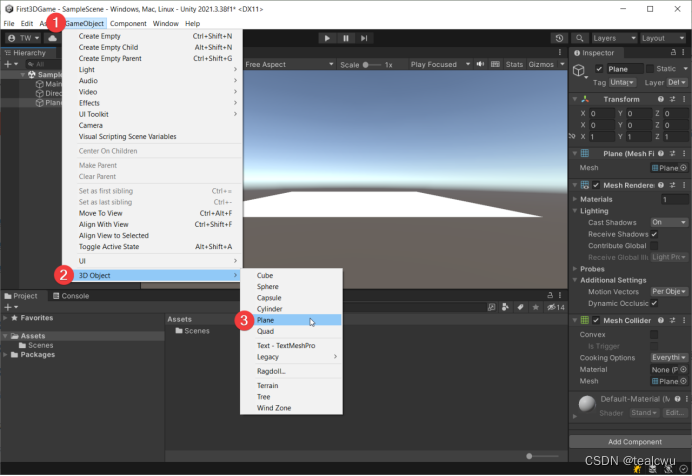Screen dimensions: 692x476
Task: Expand the Materials section
Action: click(x=575, y=199)
